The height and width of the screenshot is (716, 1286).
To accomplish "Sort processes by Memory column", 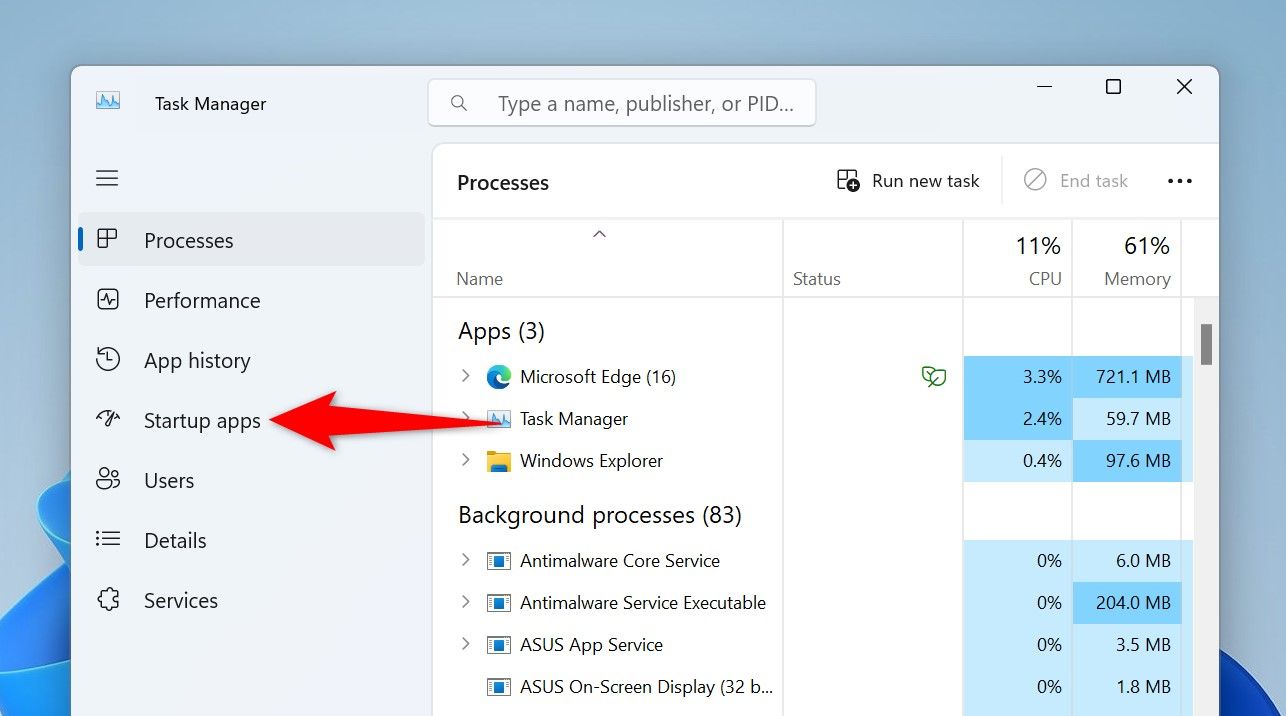I will tap(1137, 279).
